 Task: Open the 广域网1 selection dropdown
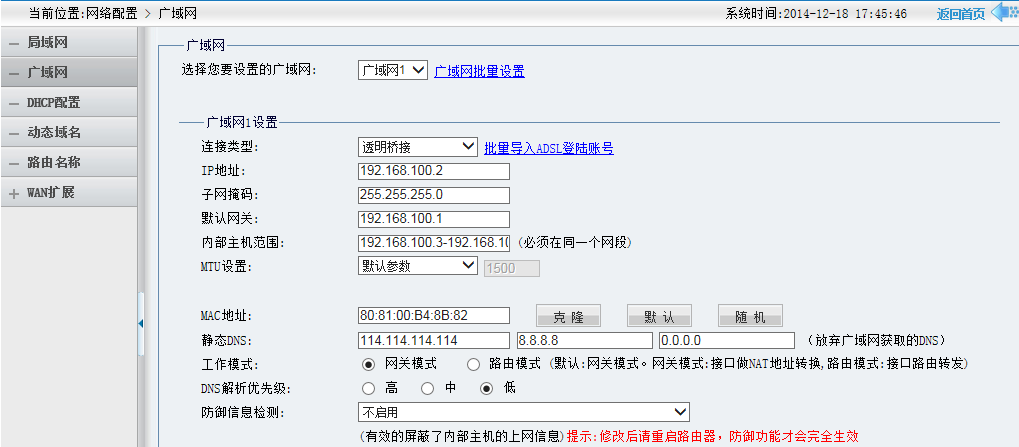point(392,70)
